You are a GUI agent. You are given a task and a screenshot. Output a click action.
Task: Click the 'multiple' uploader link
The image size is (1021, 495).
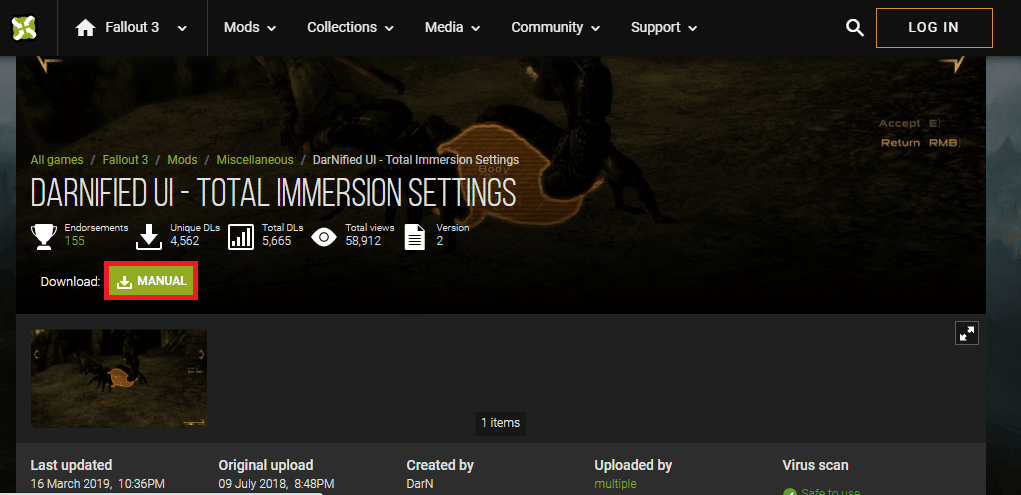615,484
